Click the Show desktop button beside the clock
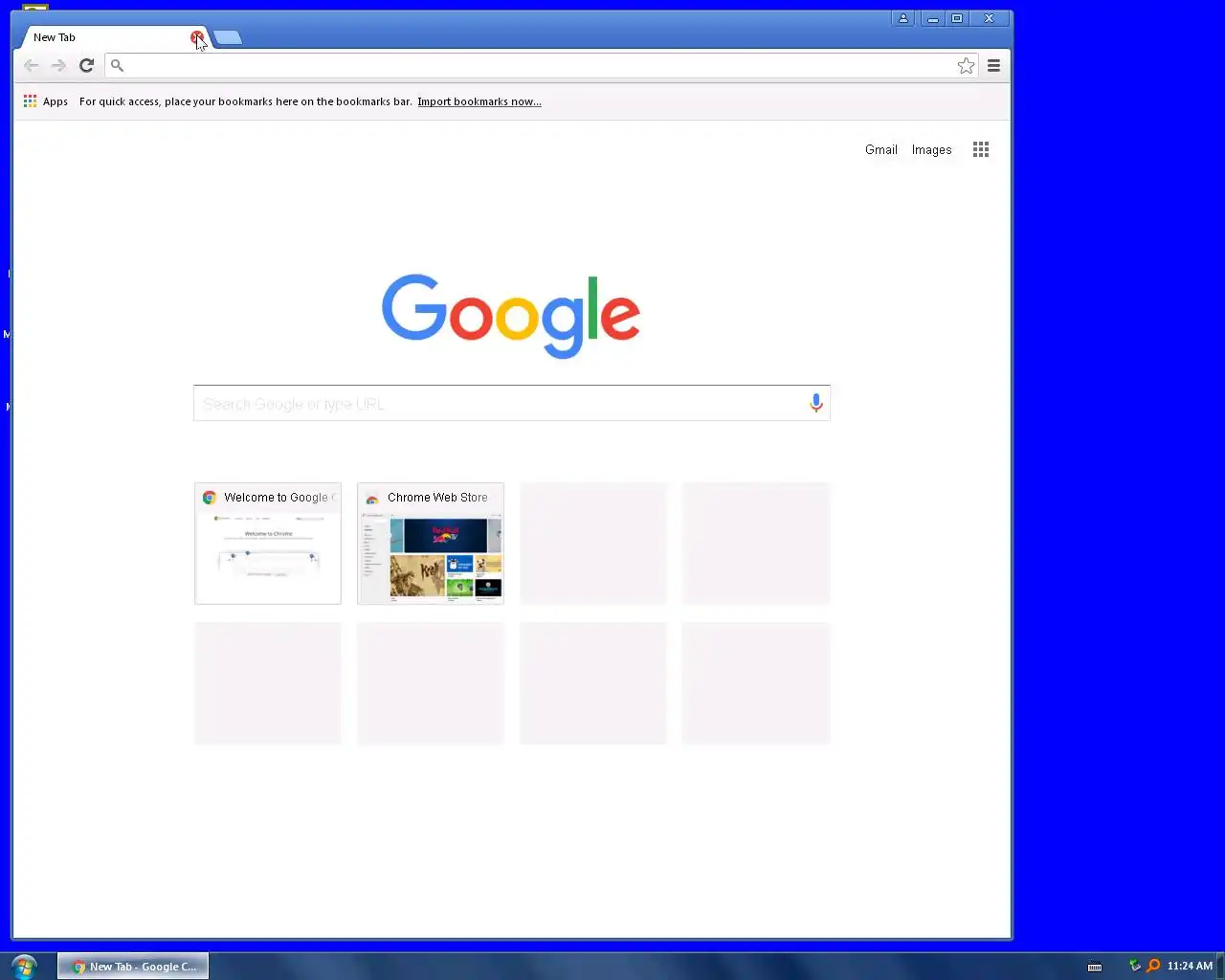This screenshot has height=980, width=1225. pyautogui.click(x=1220, y=966)
